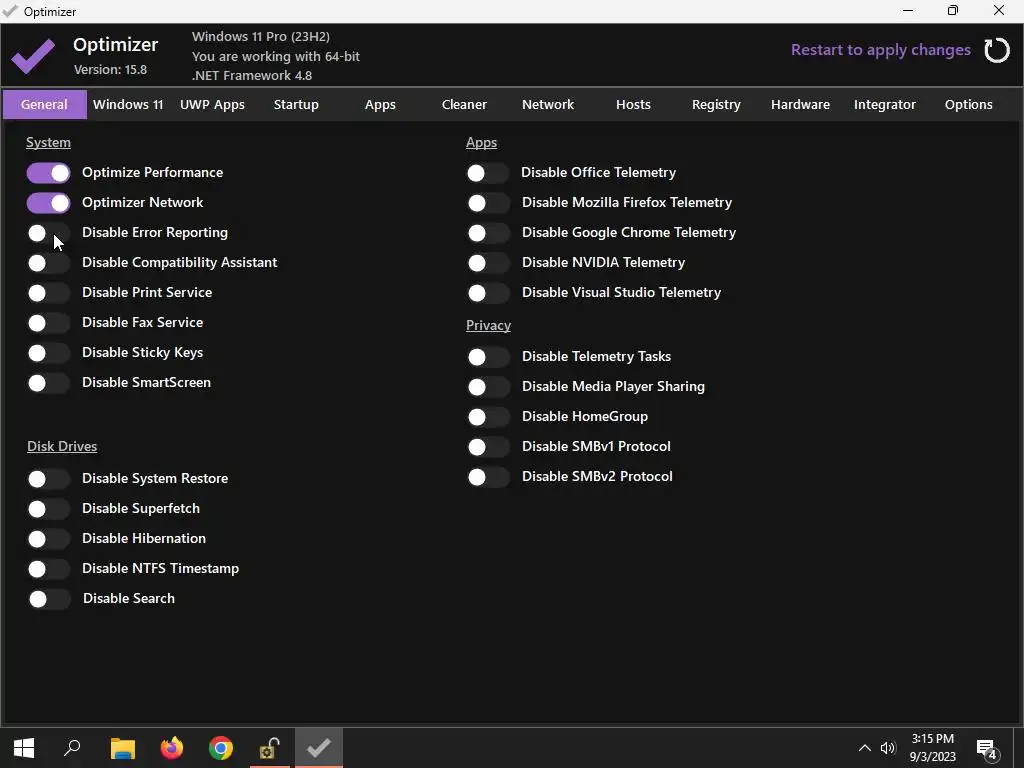Click the taskbar clock showing 3:15 PM

(x=933, y=748)
